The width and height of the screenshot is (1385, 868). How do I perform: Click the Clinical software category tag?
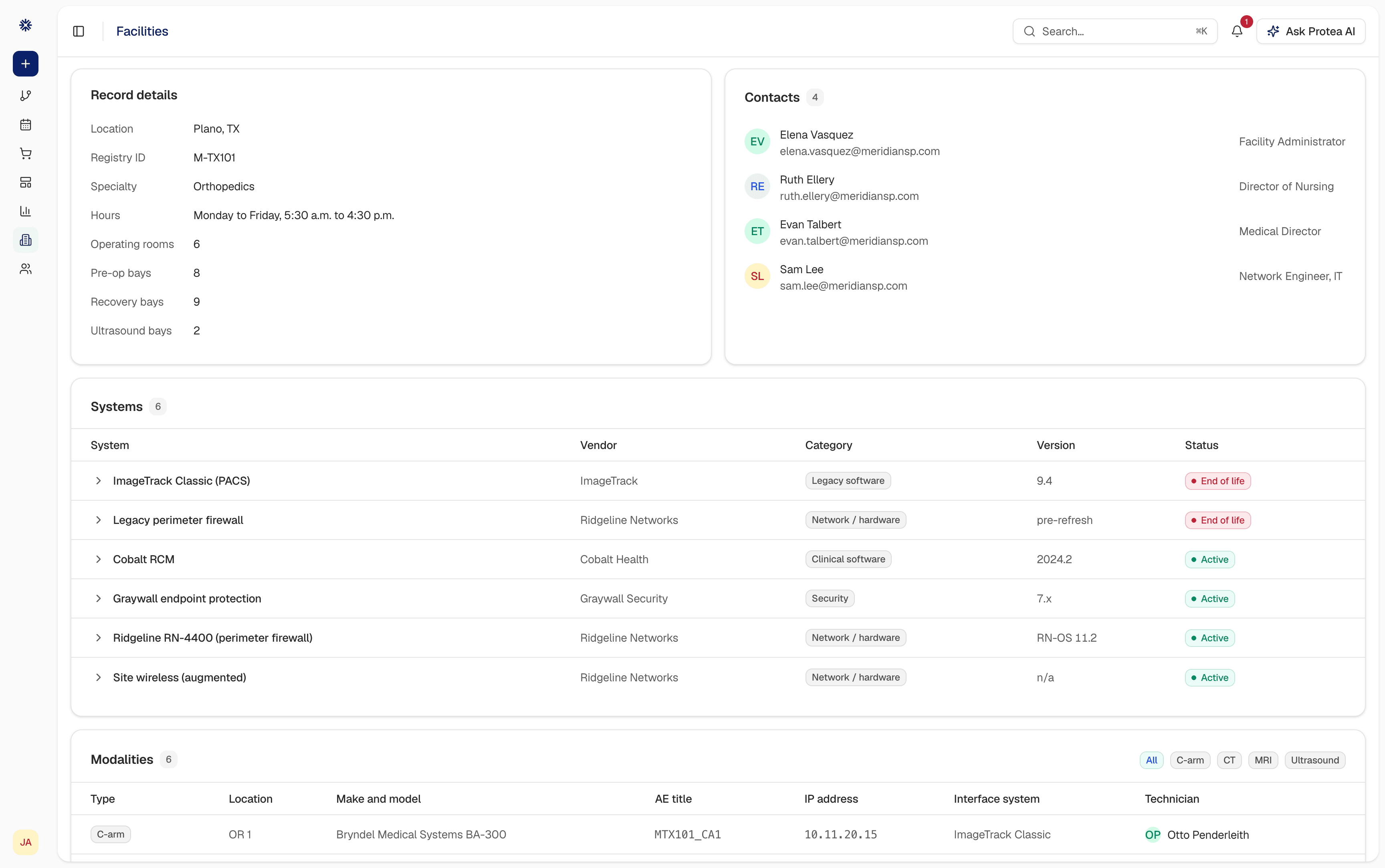click(x=848, y=559)
